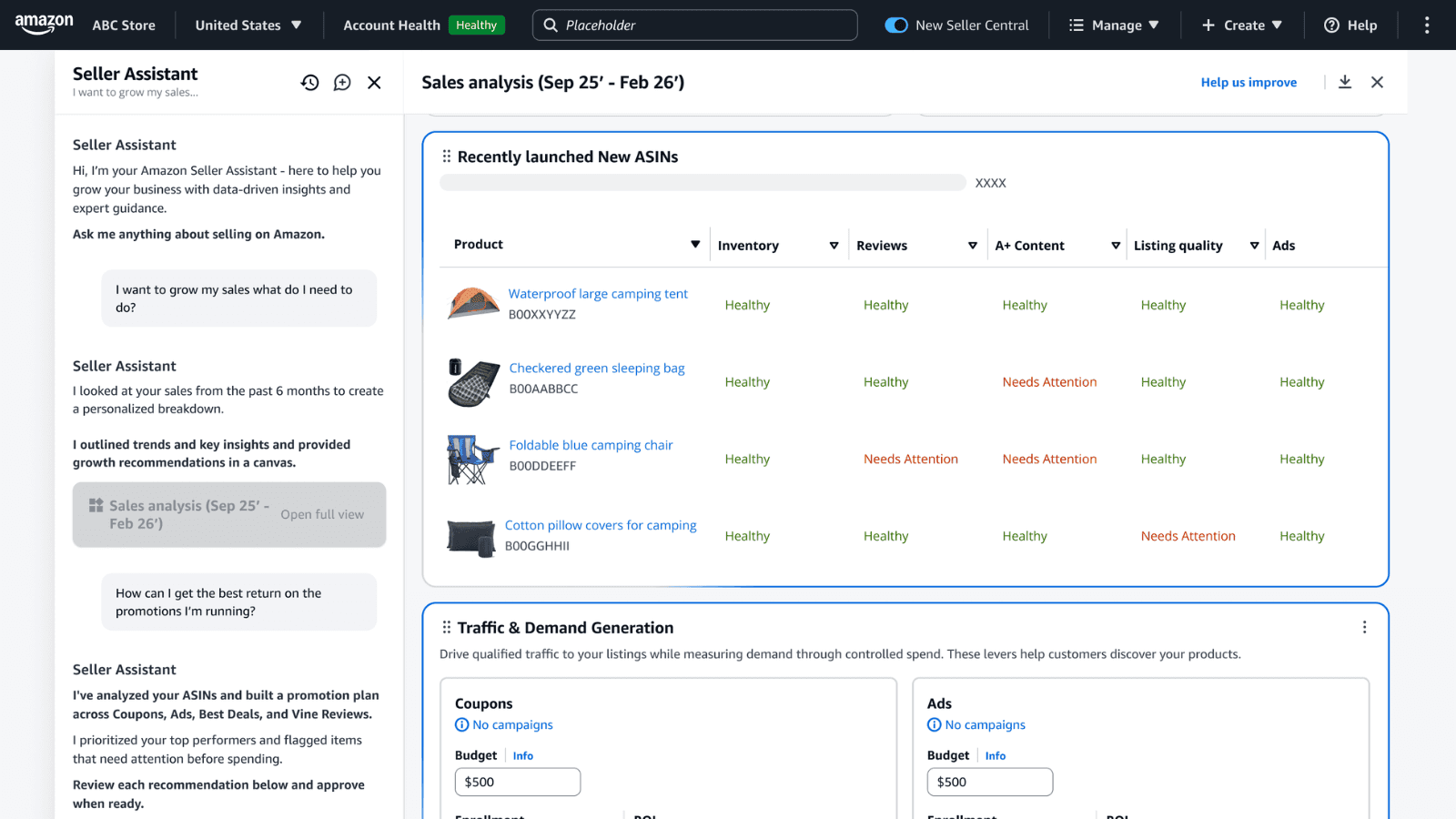
Task: Open the Listing quality column dropdown
Action: point(1255,245)
